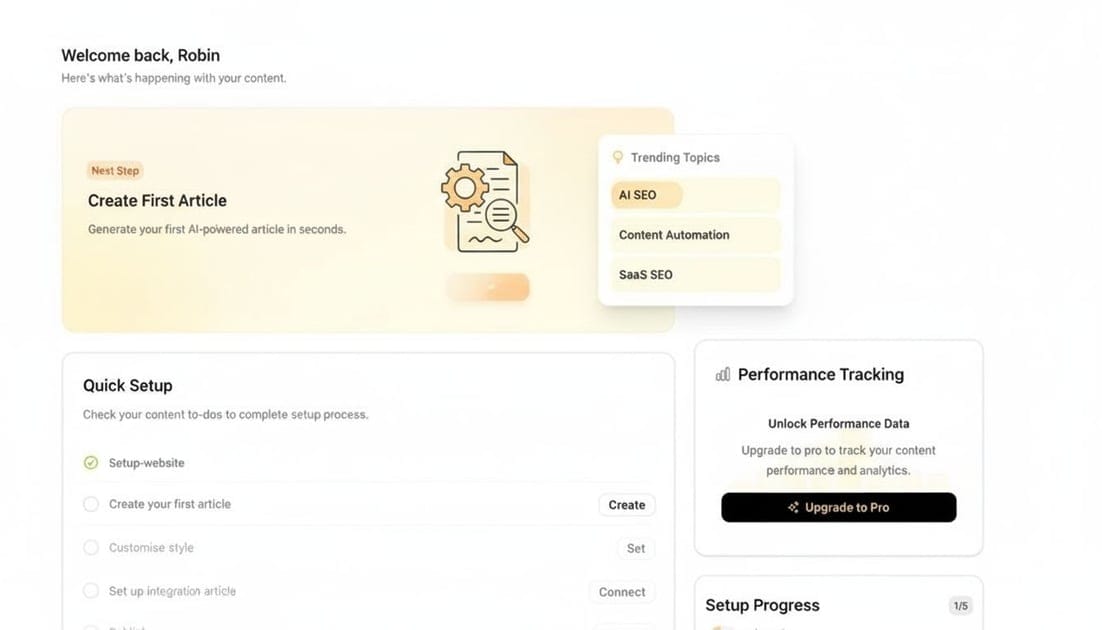Select the SaaS SEO trending topic
This screenshot has width=1102, height=630.
[x=694, y=274]
